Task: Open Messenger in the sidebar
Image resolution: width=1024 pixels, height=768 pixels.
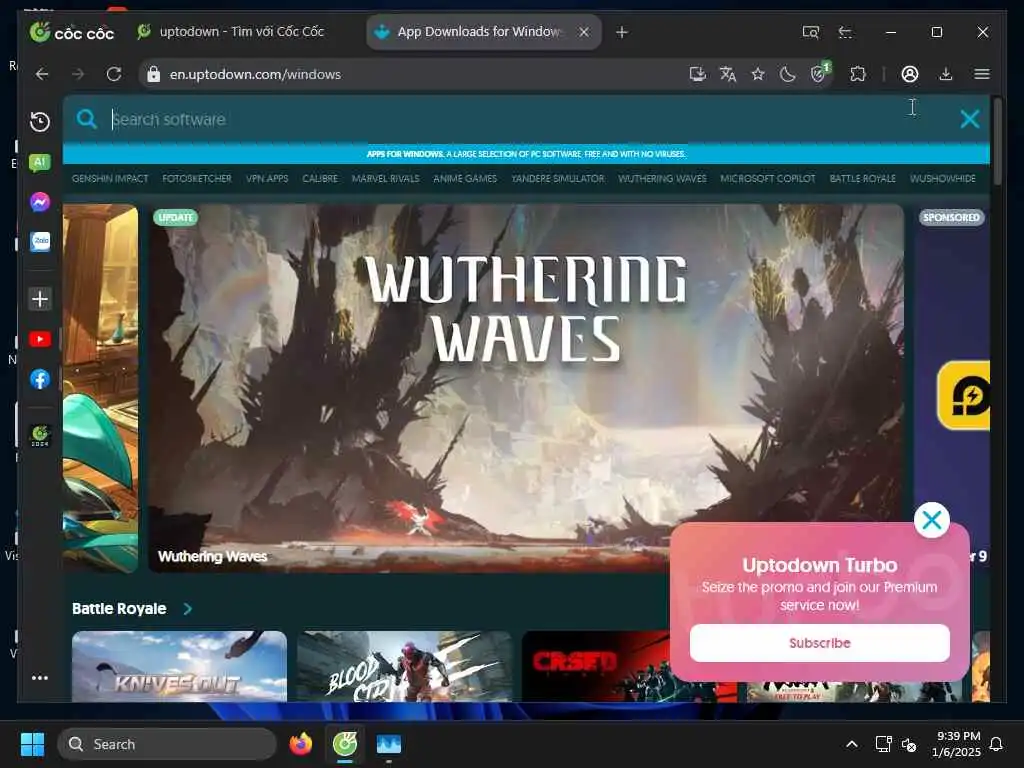Action: [40, 202]
